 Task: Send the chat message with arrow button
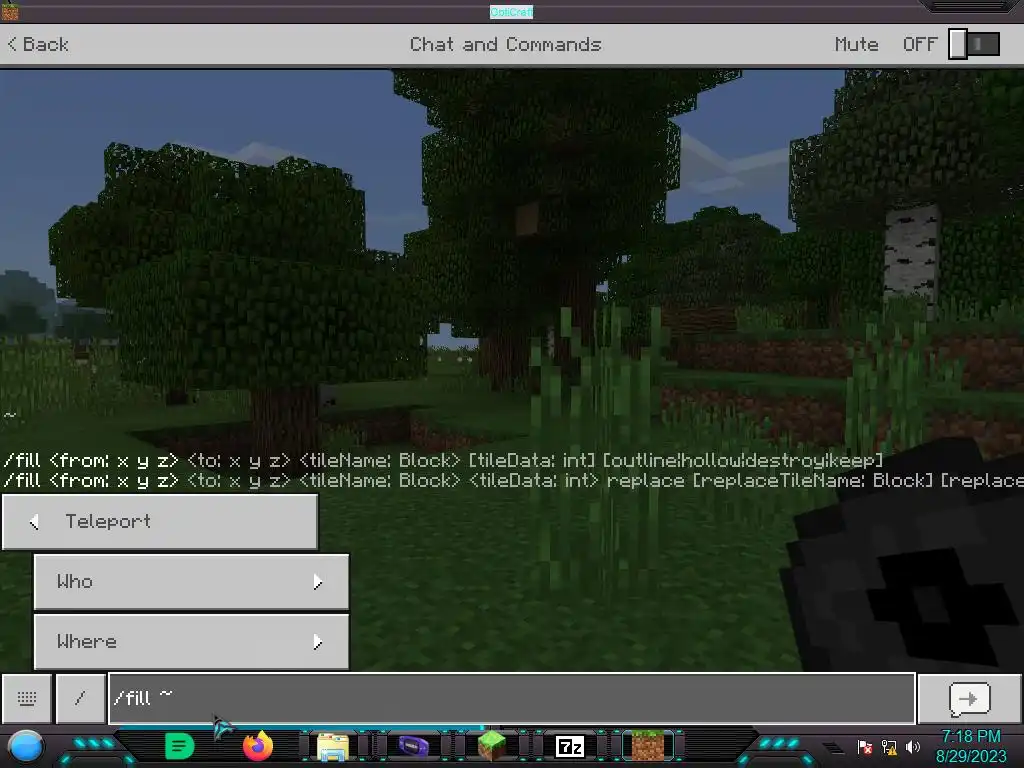pyautogui.click(x=969, y=698)
